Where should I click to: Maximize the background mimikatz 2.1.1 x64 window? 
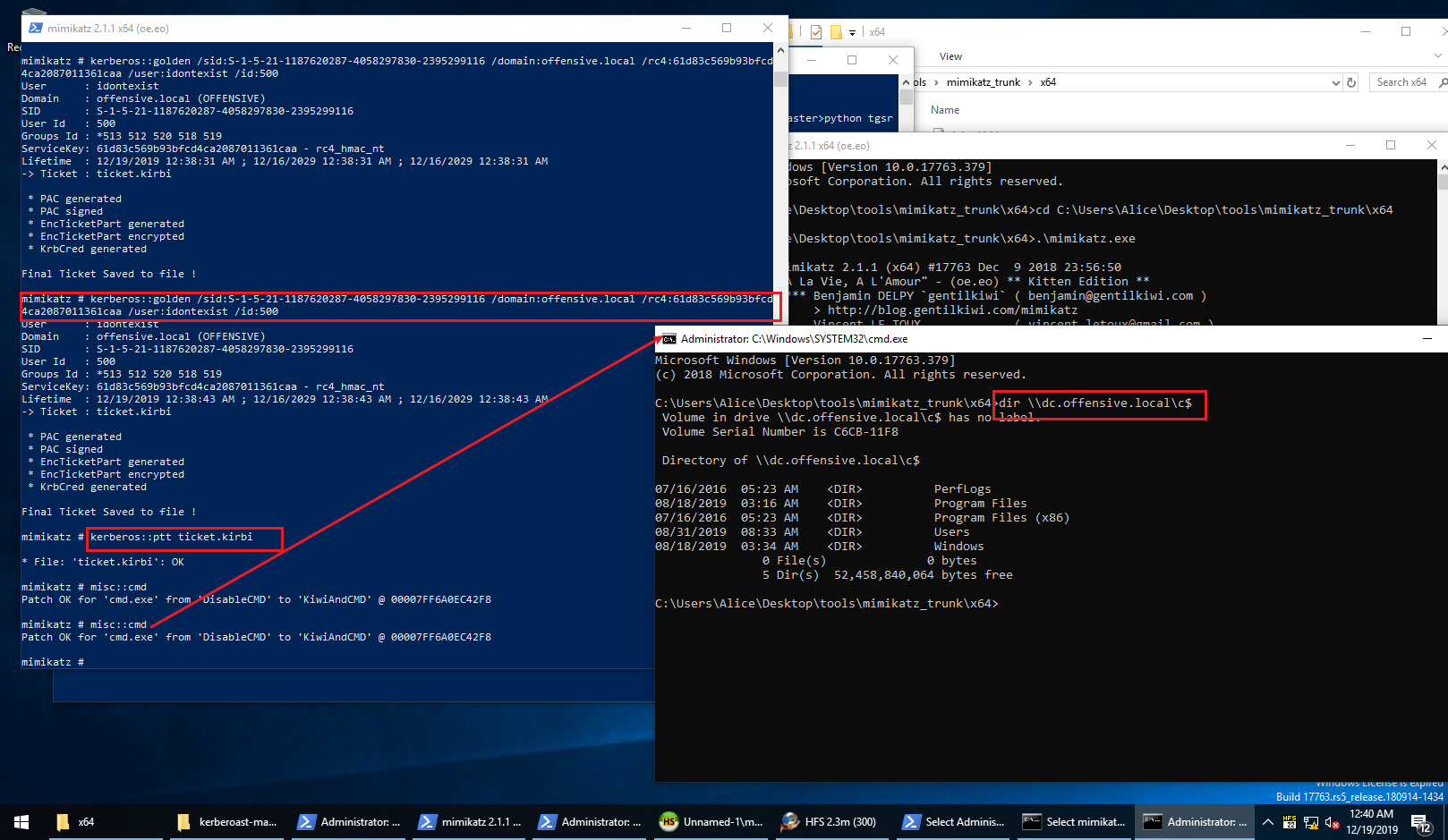click(x=1391, y=145)
